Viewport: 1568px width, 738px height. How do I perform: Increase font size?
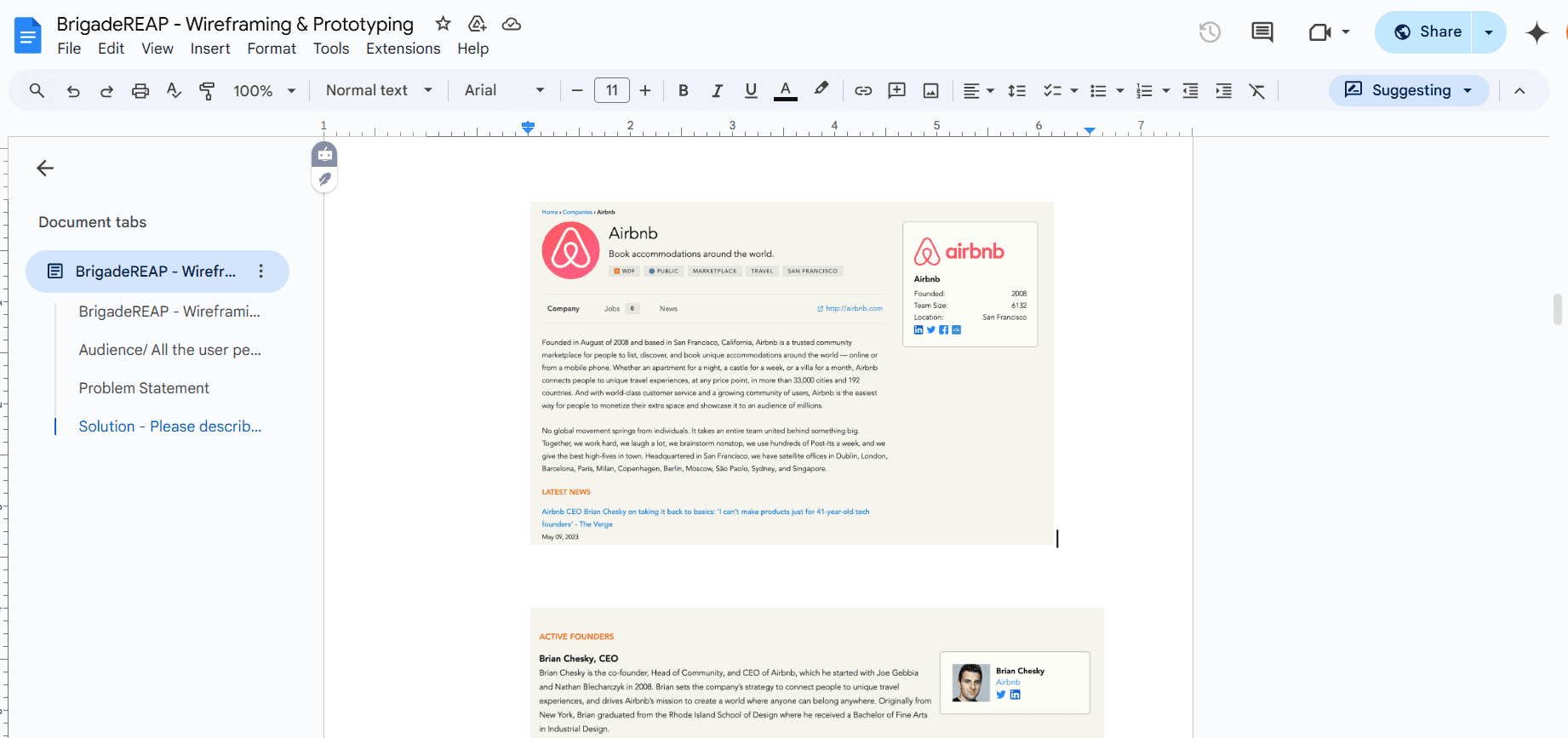645,90
